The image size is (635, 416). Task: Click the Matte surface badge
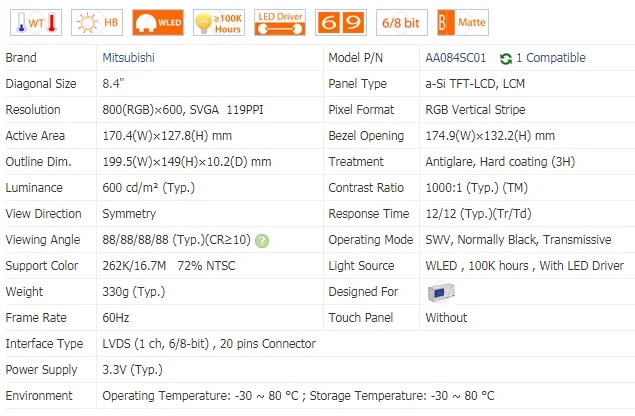463,23
